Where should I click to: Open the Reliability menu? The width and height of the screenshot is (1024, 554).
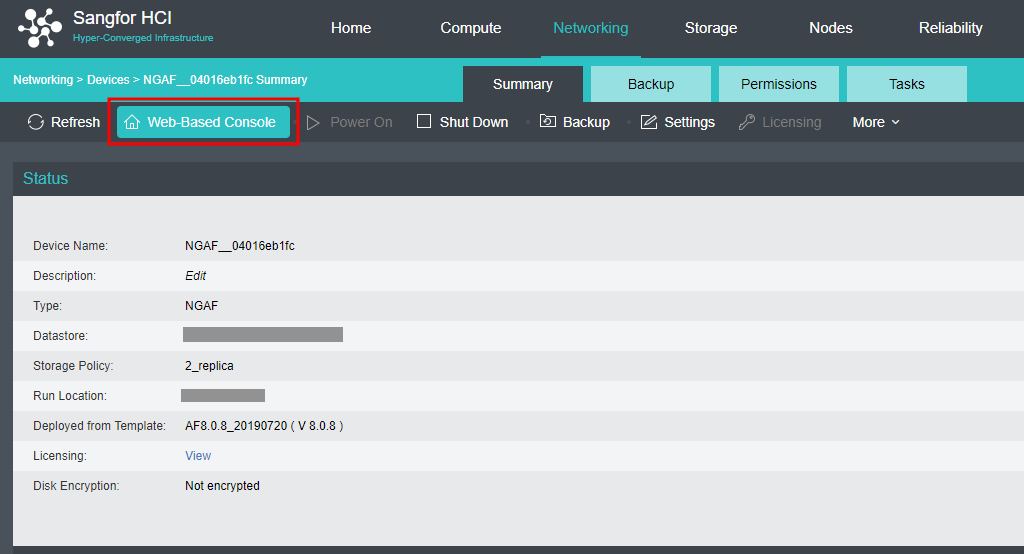coord(950,28)
